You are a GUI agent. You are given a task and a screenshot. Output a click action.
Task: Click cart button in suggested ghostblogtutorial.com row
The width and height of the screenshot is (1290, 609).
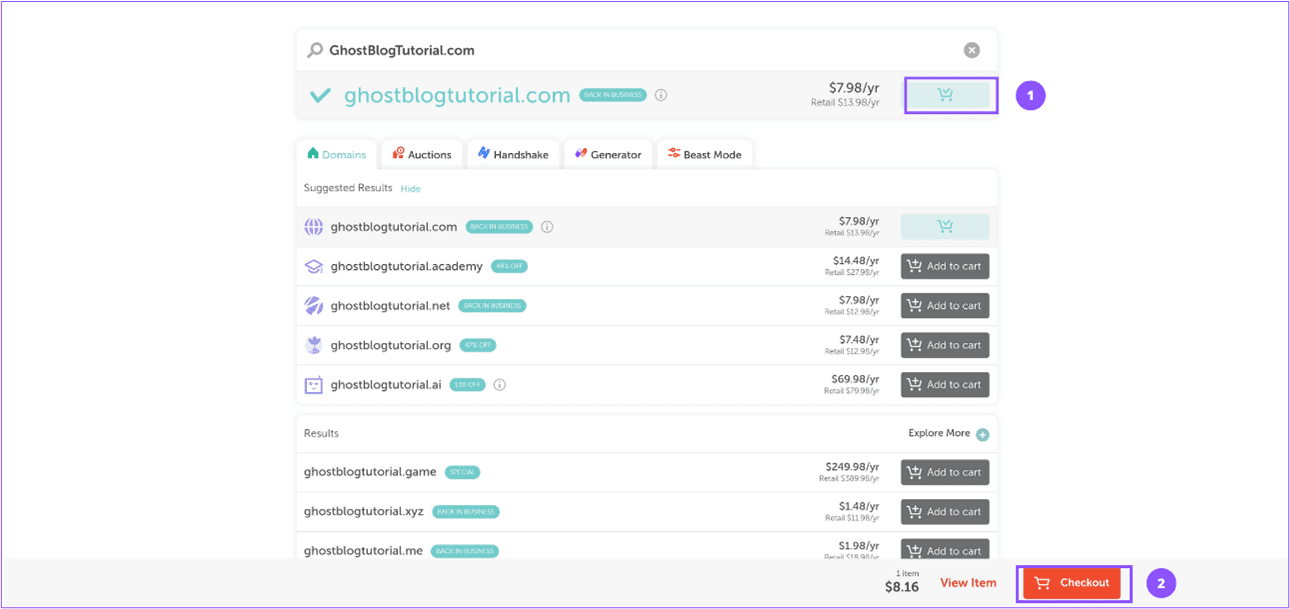pyautogui.click(x=945, y=227)
